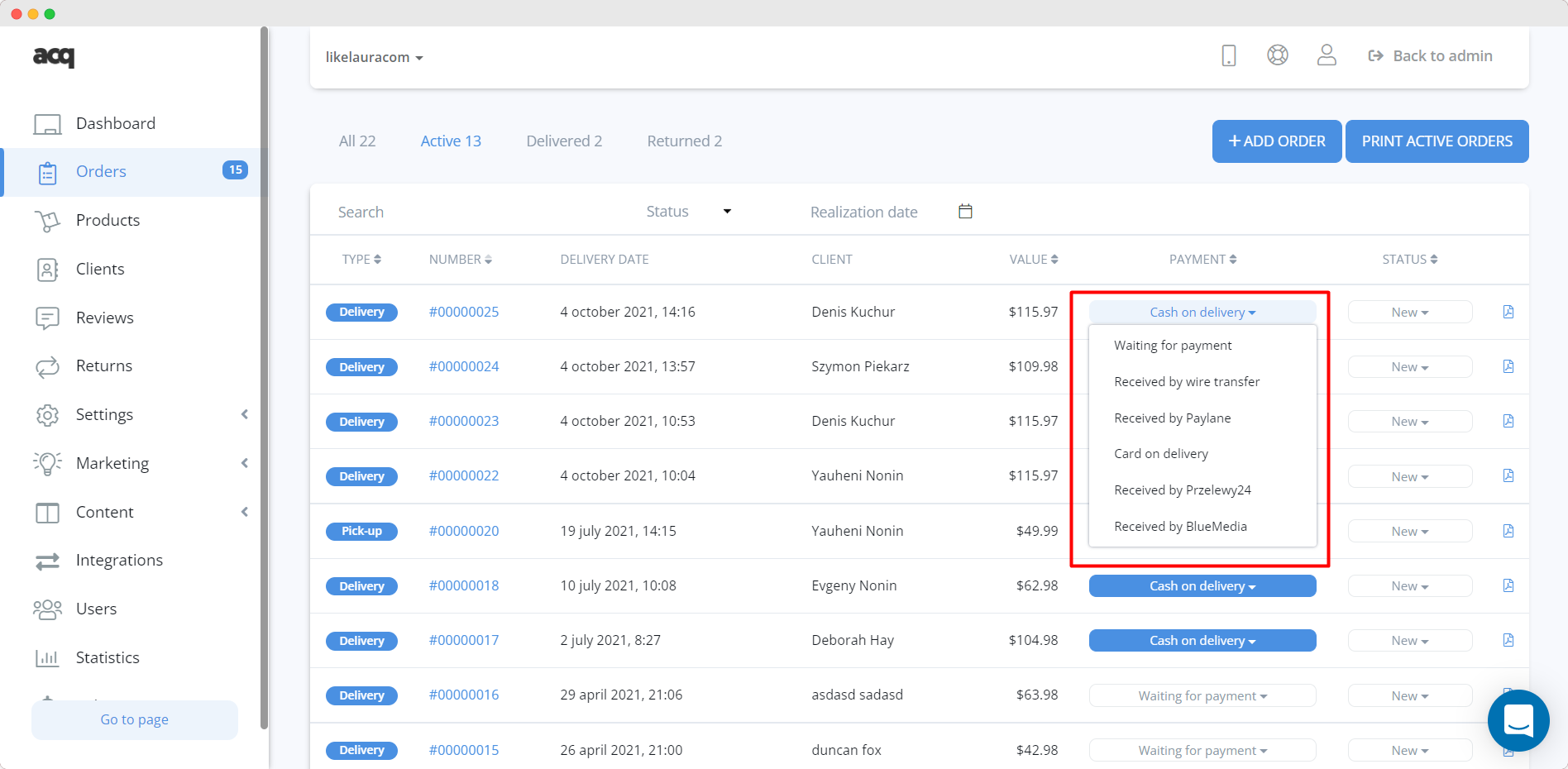Click the Users group icon

pos(47,609)
